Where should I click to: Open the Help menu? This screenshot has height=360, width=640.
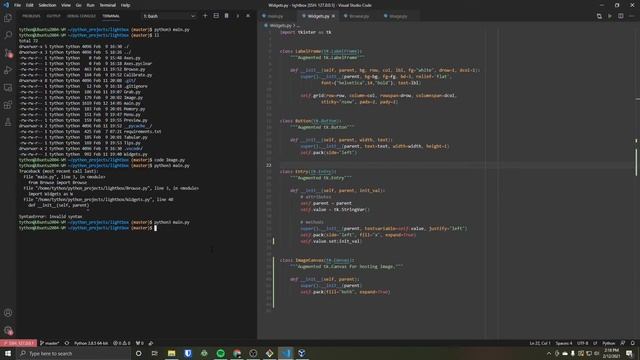coord(125,5)
